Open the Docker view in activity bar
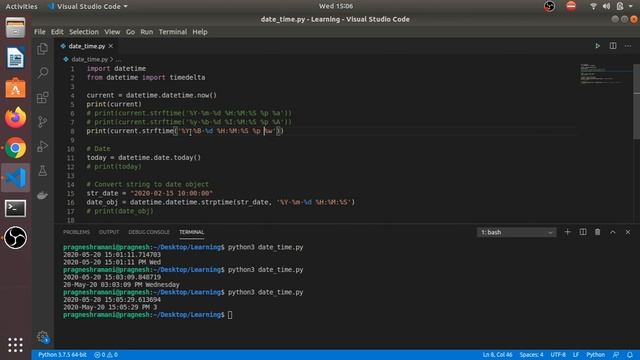This screenshot has height=360, width=640. click(x=42, y=195)
